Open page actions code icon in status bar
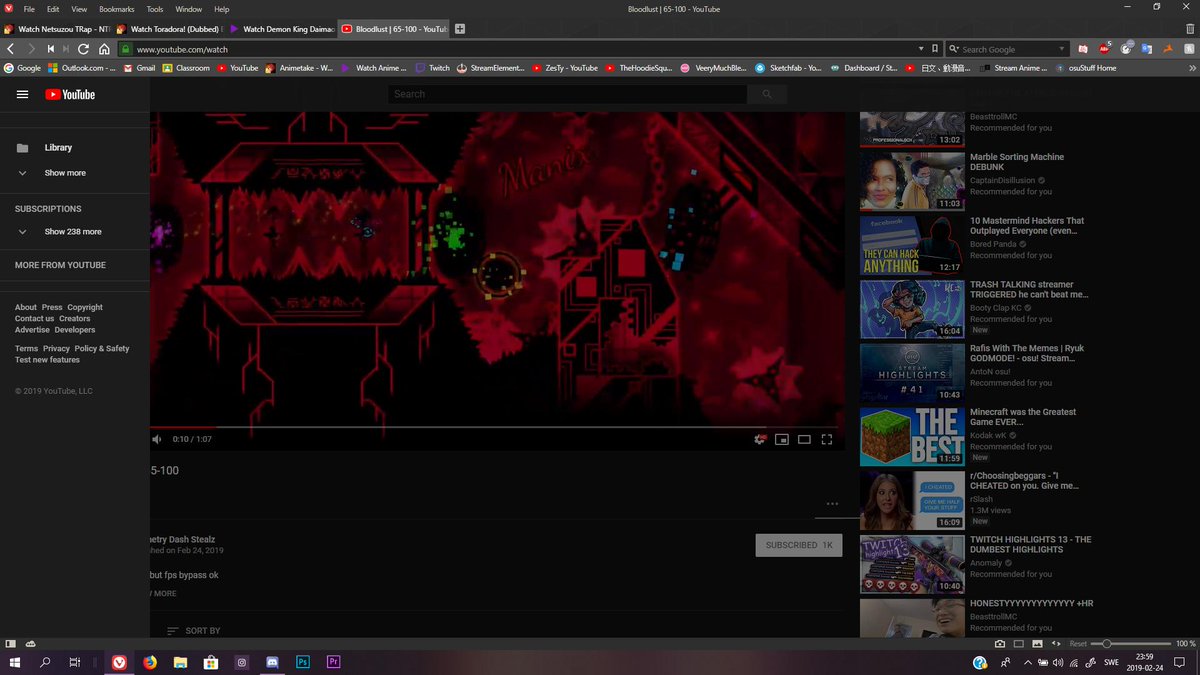This screenshot has height=675, width=1200. tap(1056, 643)
